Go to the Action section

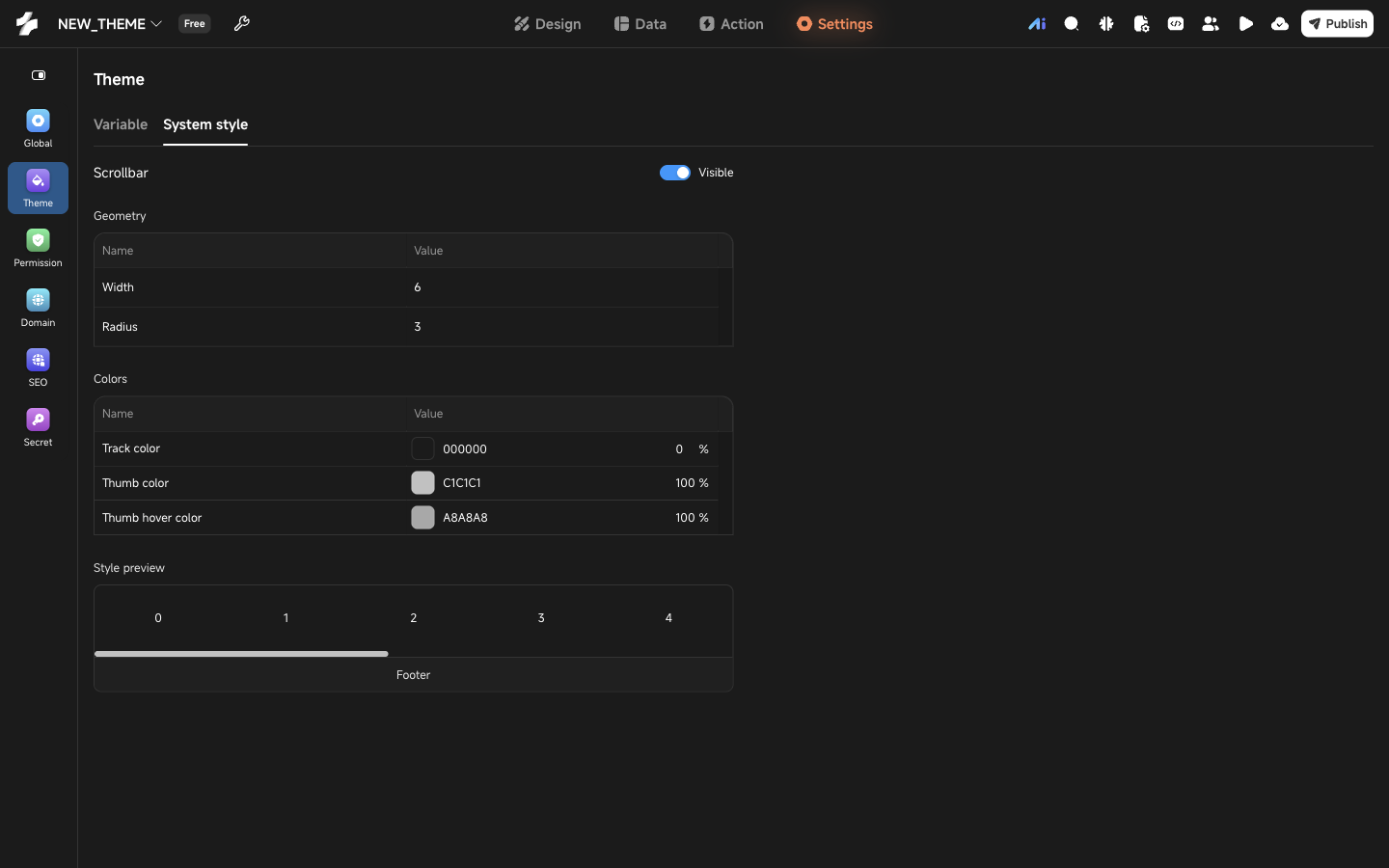click(x=731, y=24)
